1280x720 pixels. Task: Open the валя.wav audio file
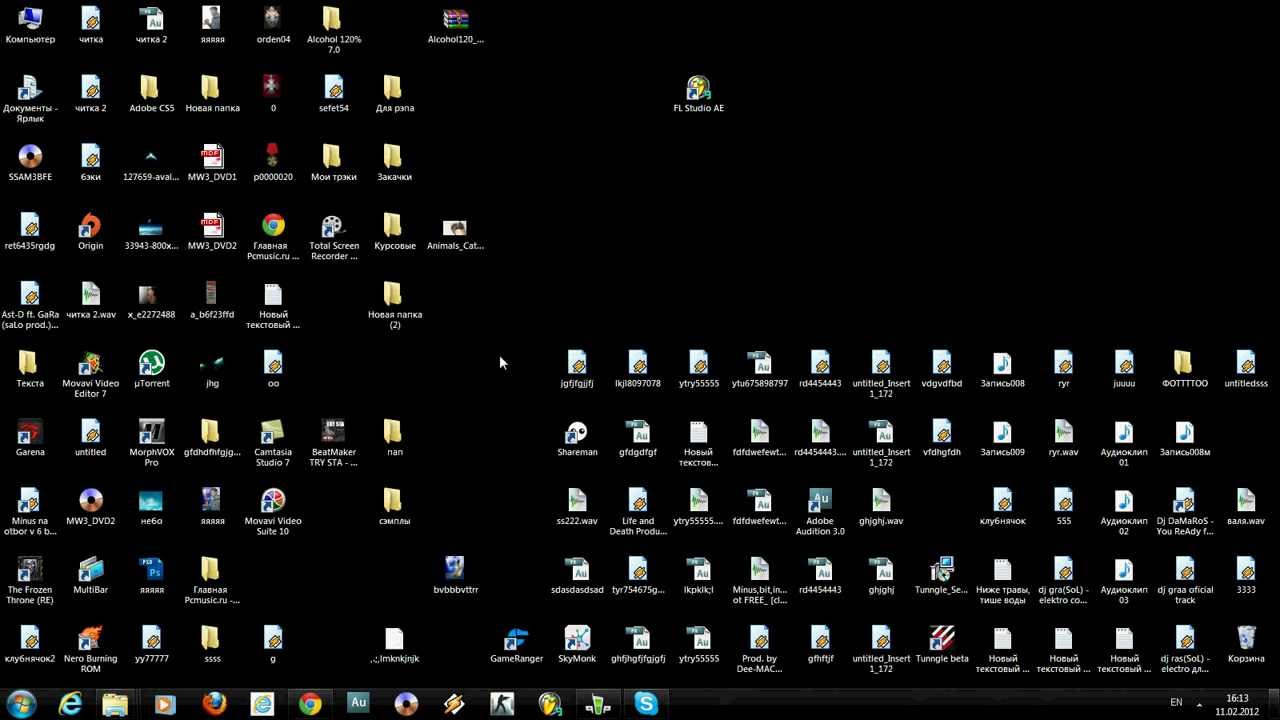pyautogui.click(x=1246, y=508)
